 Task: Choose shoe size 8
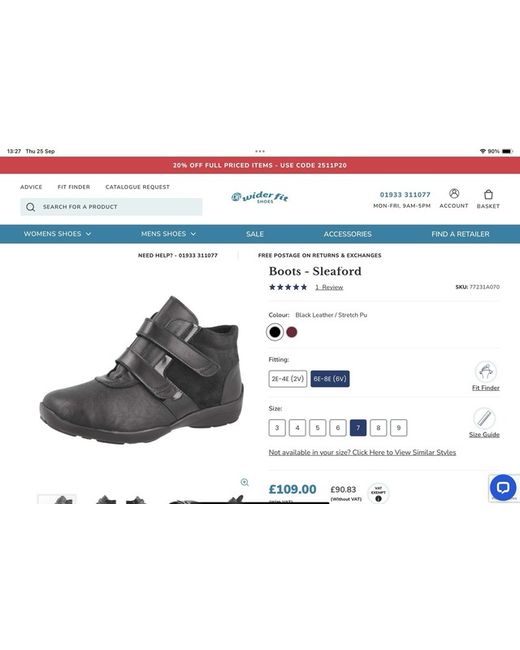[378, 428]
